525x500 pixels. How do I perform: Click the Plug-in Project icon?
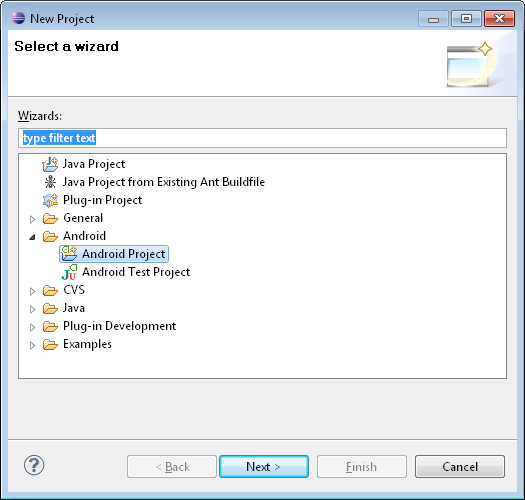click(50, 200)
